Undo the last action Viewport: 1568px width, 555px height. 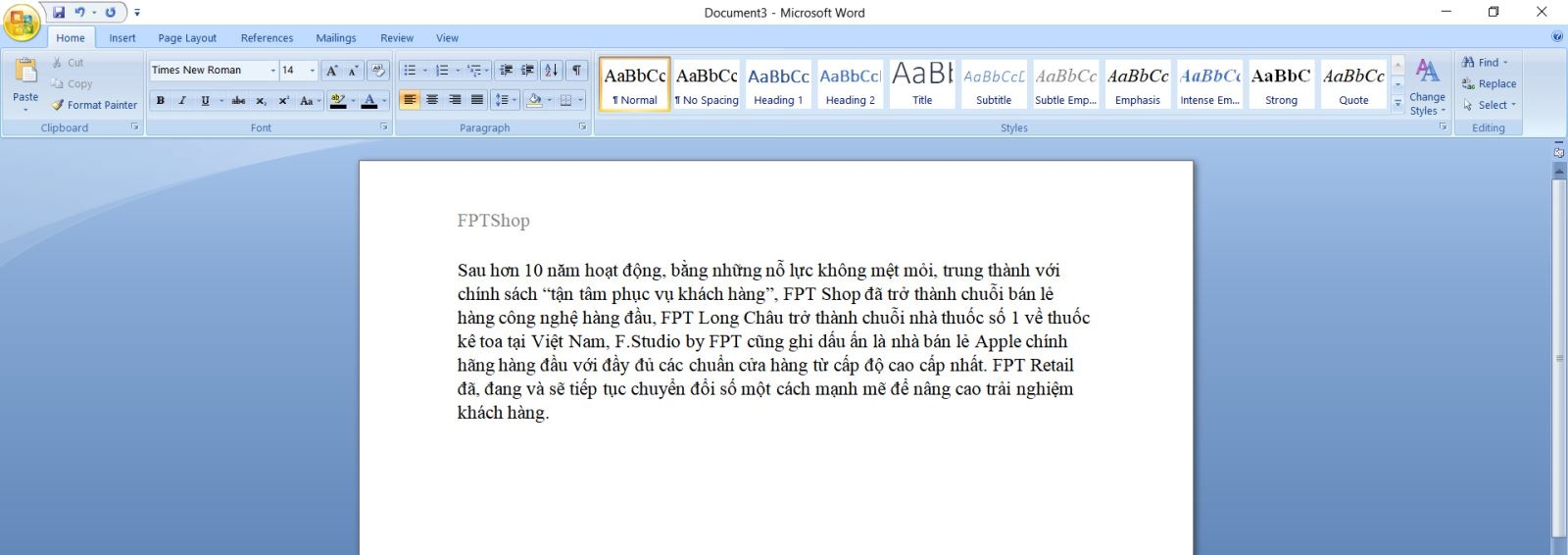[80, 13]
